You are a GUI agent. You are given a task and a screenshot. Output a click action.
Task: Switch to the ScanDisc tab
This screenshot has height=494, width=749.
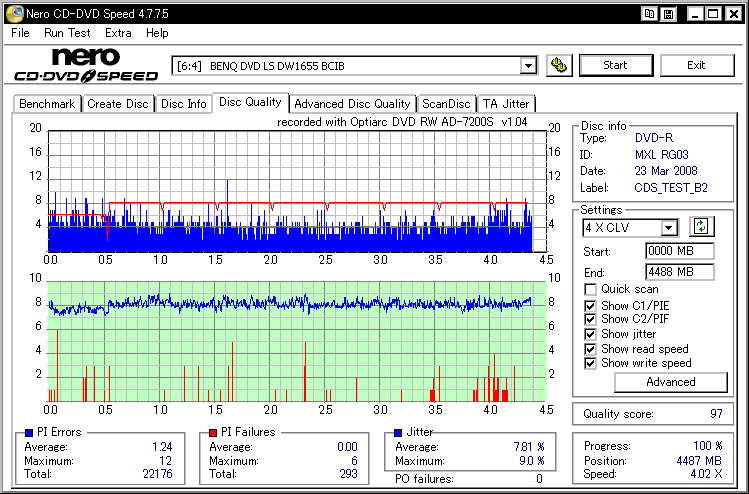(446, 104)
